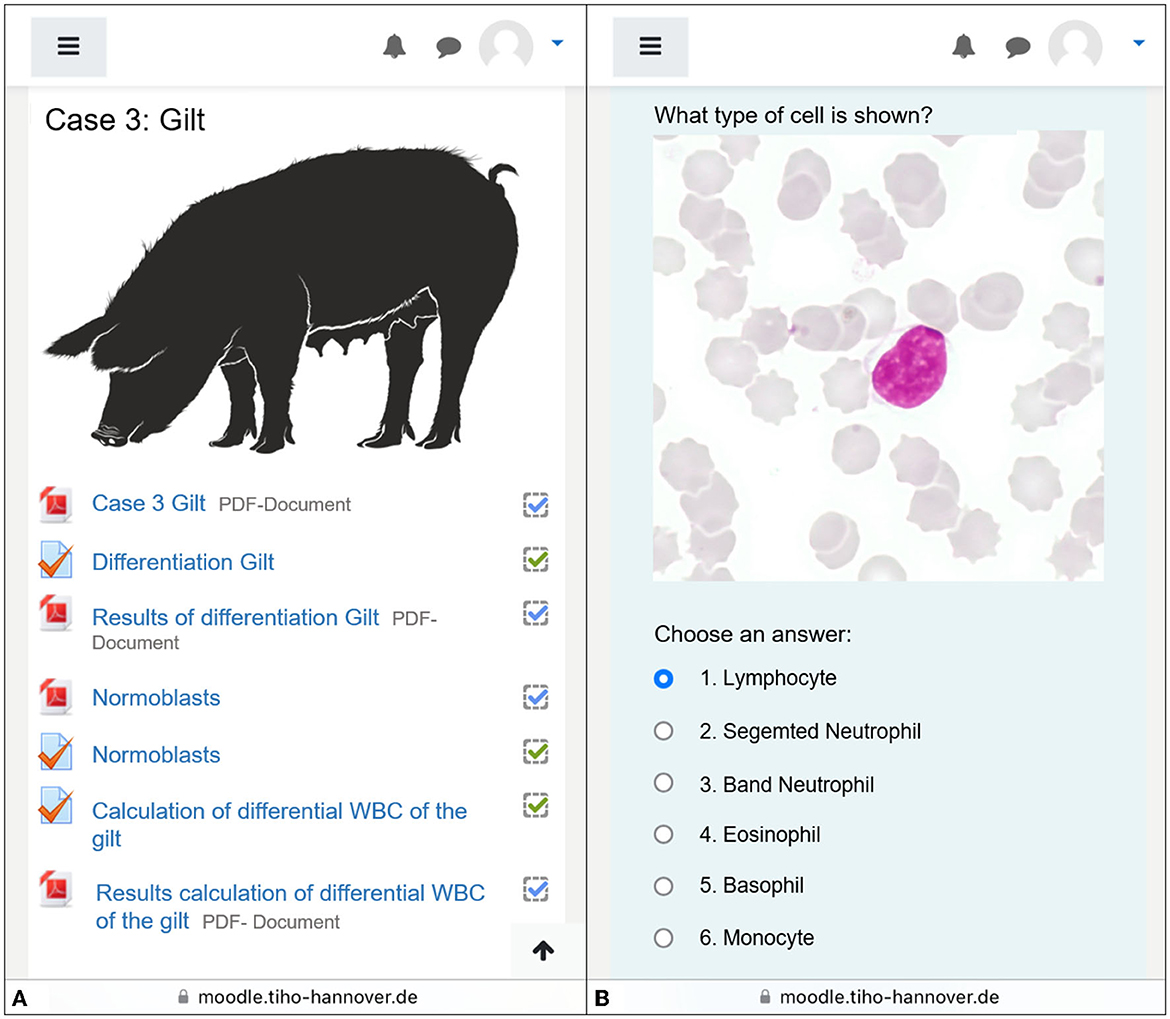The image size is (1170, 1019).
Task: Expand user menu dropdown in panel B
Action: 1139,43
